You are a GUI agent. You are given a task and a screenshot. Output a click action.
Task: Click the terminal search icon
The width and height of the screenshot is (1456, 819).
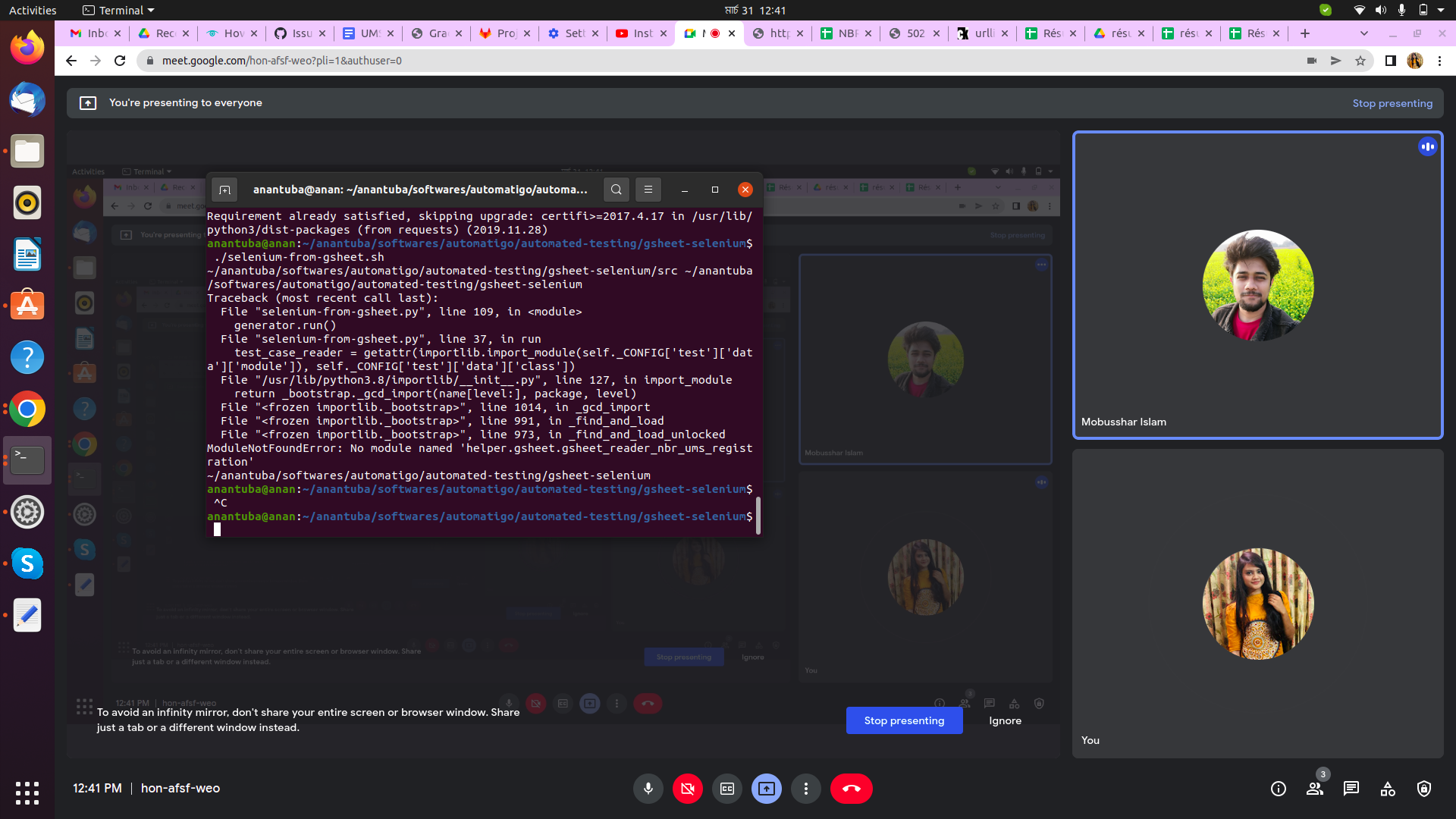pos(617,190)
